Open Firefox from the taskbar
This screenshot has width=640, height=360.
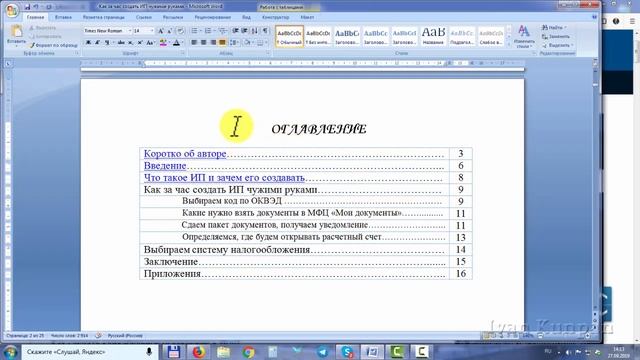(x=199, y=351)
